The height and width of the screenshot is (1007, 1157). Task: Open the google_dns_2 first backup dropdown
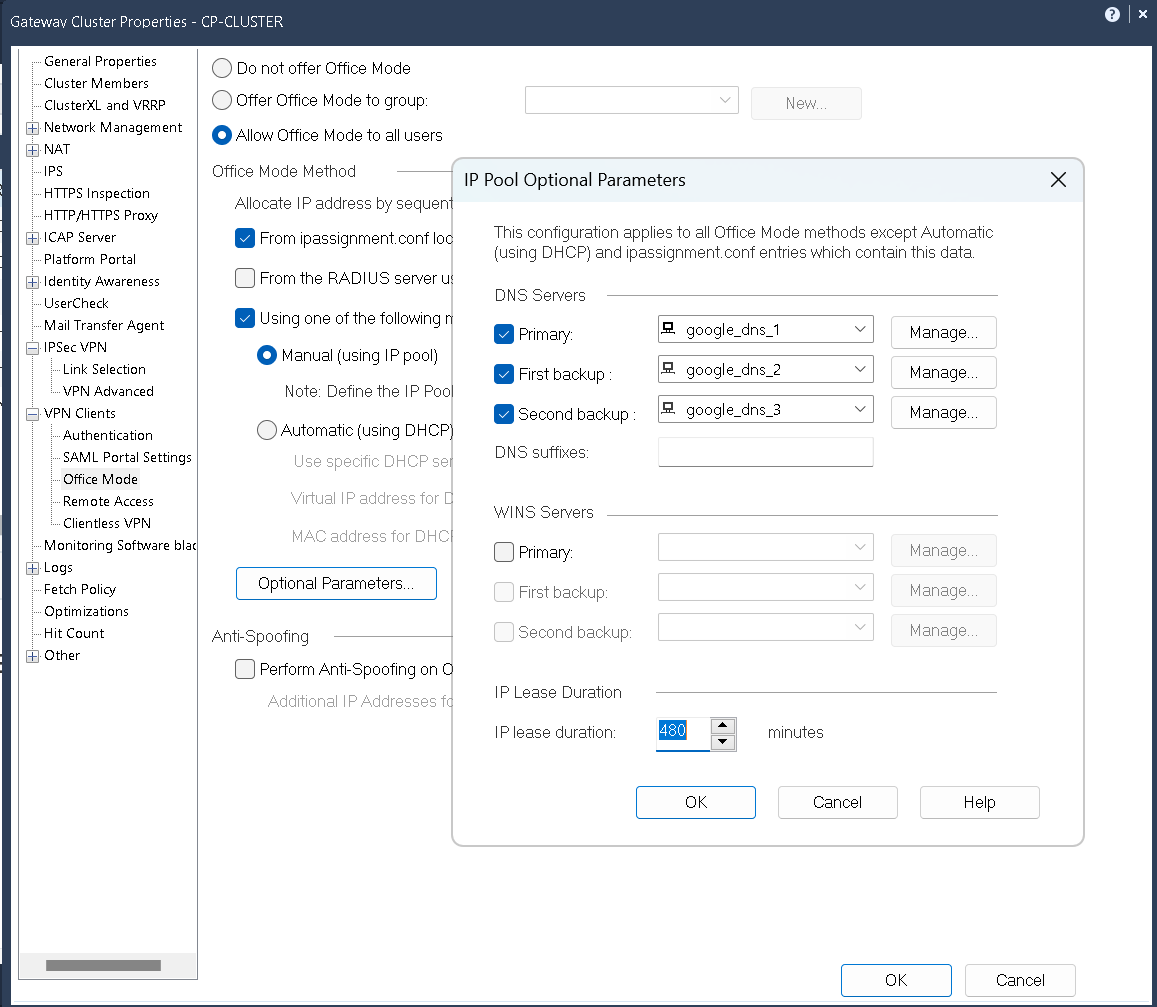click(860, 370)
